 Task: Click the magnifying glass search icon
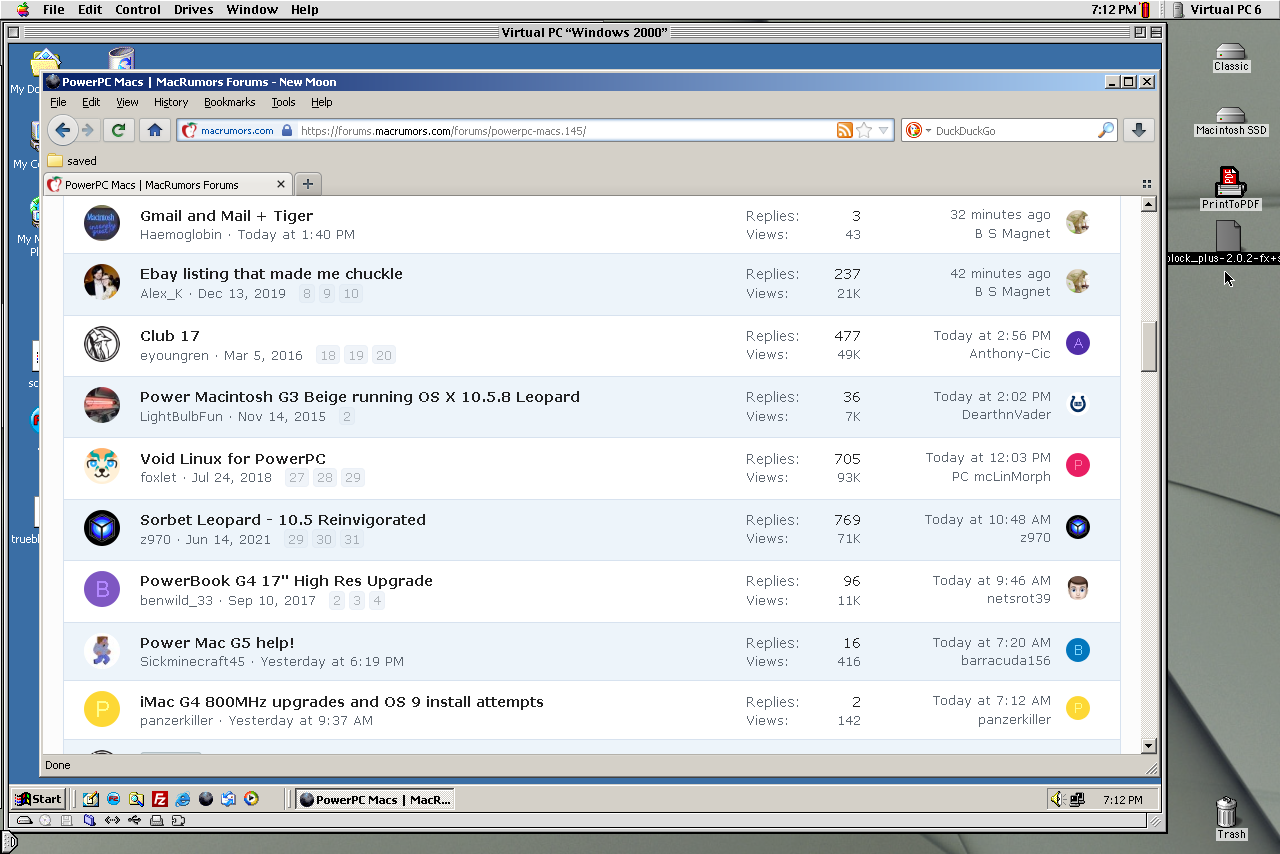pyautogui.click(x=1105, y=130)
